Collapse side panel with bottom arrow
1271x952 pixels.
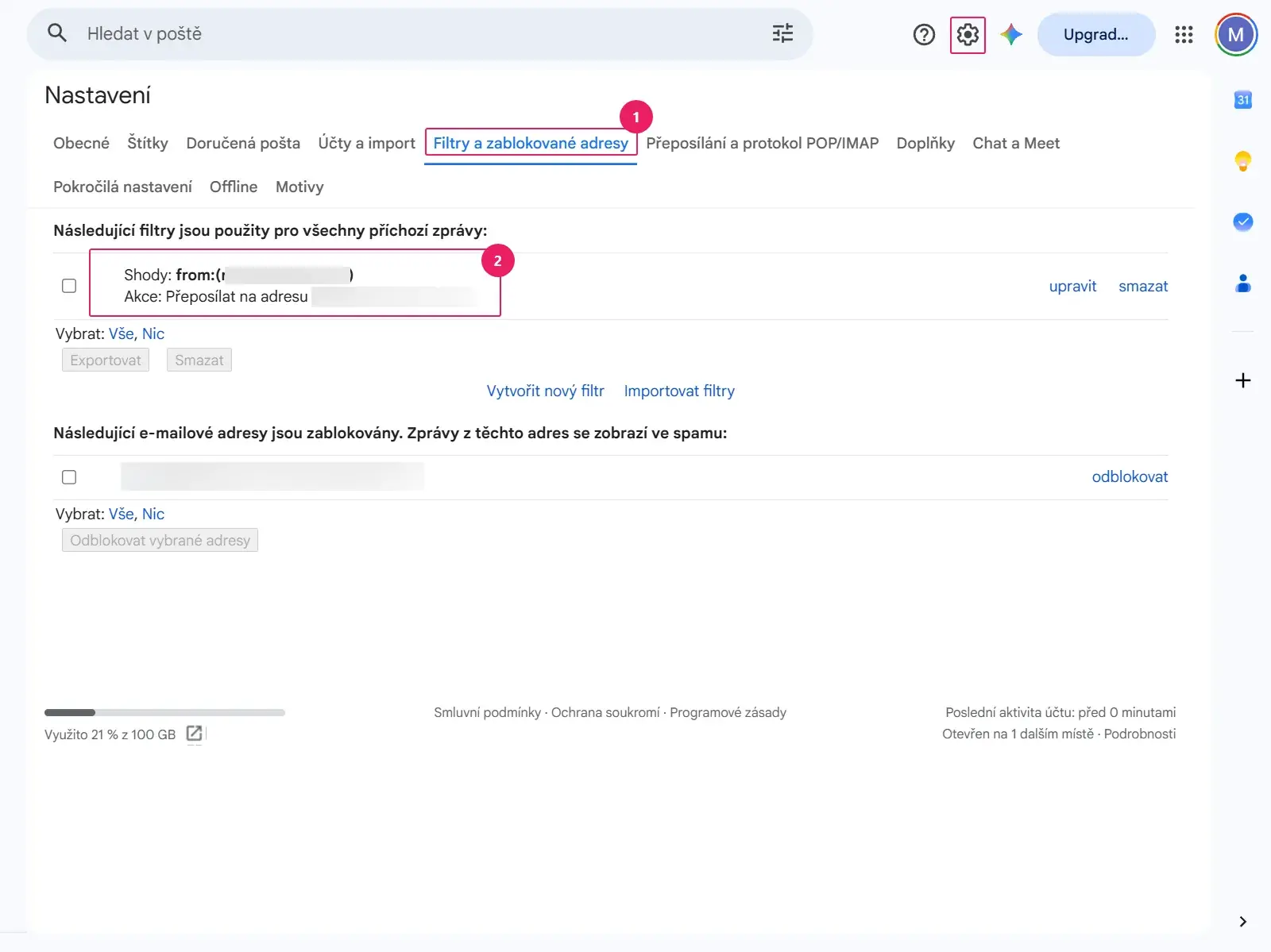(x=1243, y=922)
